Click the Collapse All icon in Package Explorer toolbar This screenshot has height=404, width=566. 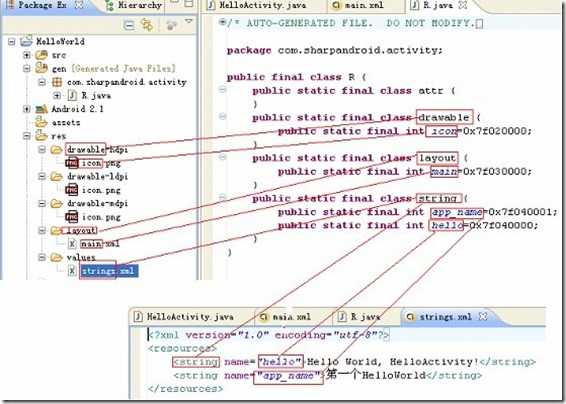129,25
